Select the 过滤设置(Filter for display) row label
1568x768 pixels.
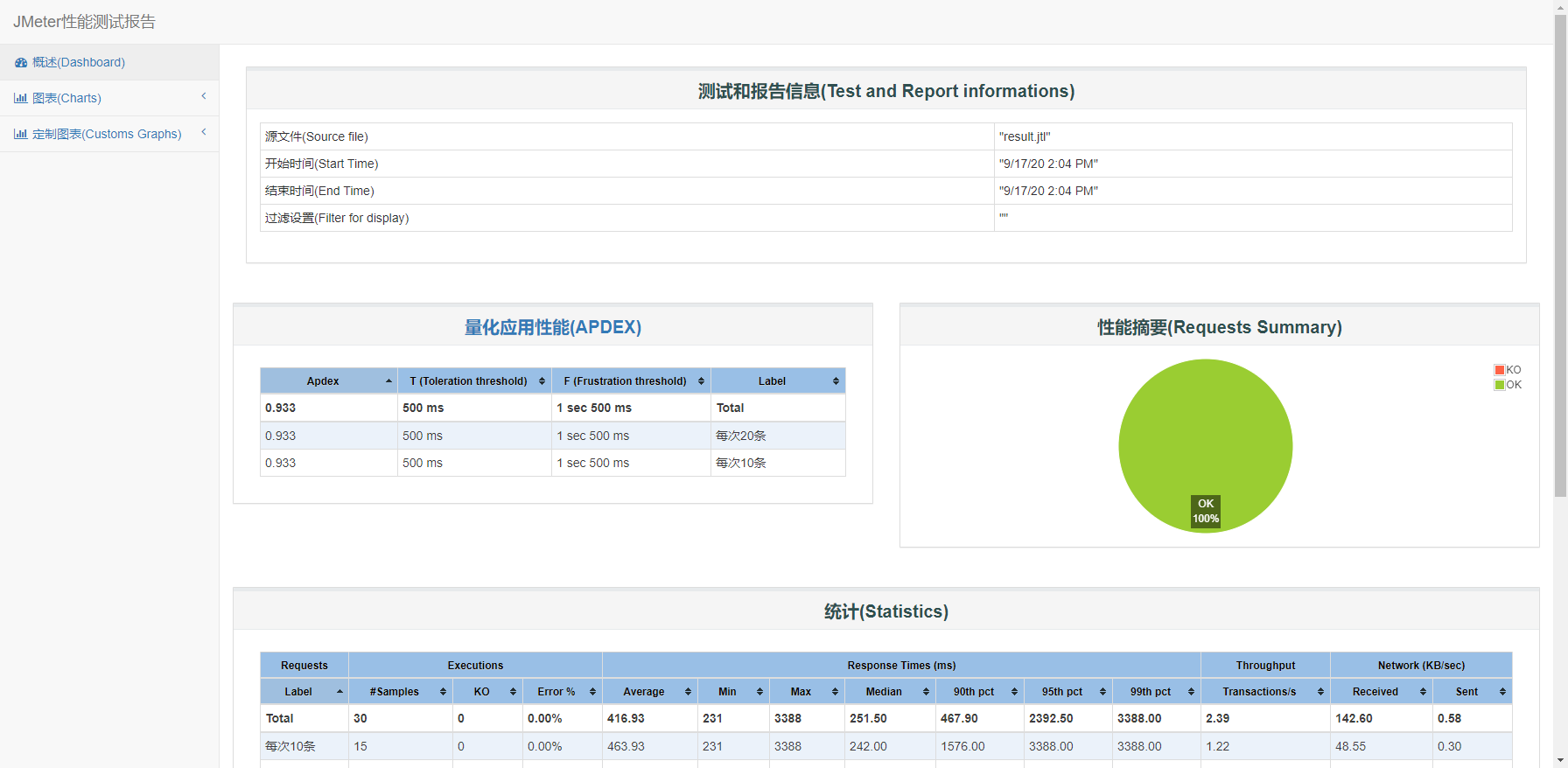click(x=337, y=218)
